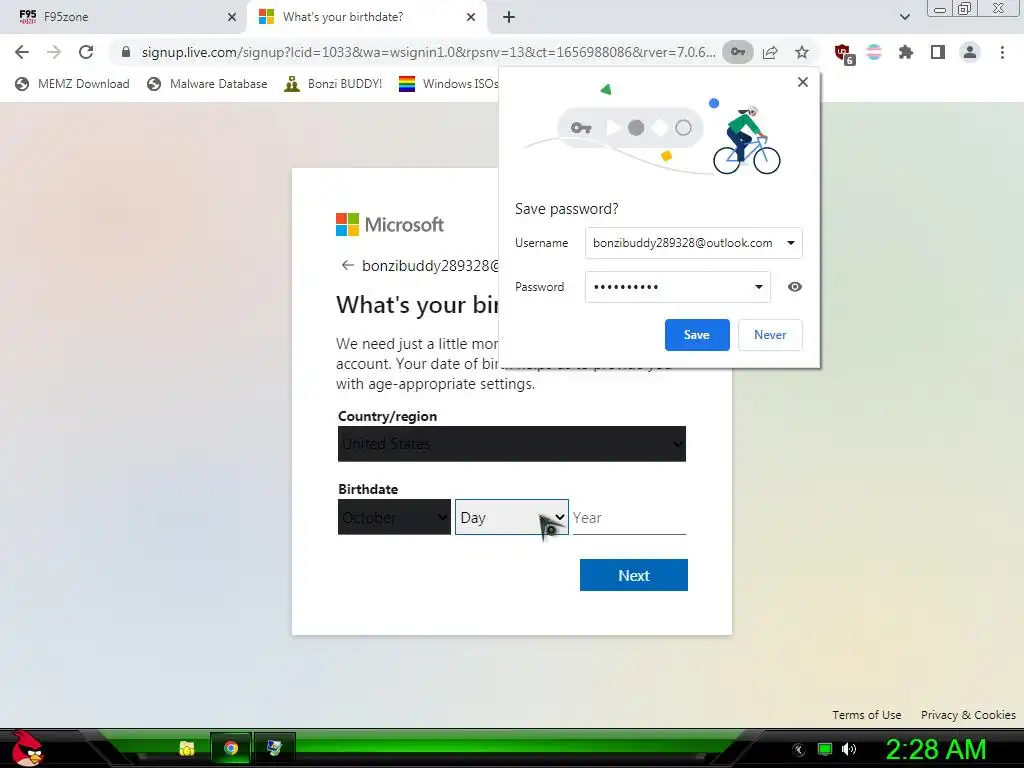Open the Country/region United States dropdown
1024x768 pixels.
[511, 444]
